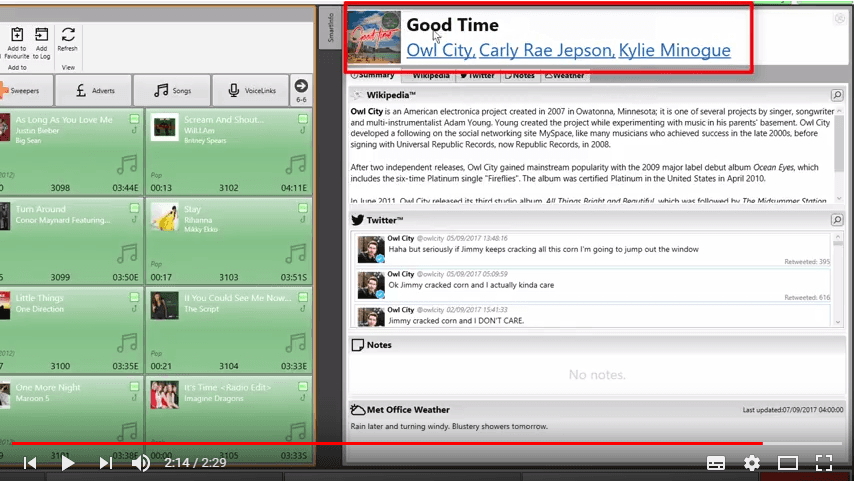Open the SmartInfo side tab
The height and width of the screenshot is (481, 854).
pyautogui.click(x=330, y=28)
